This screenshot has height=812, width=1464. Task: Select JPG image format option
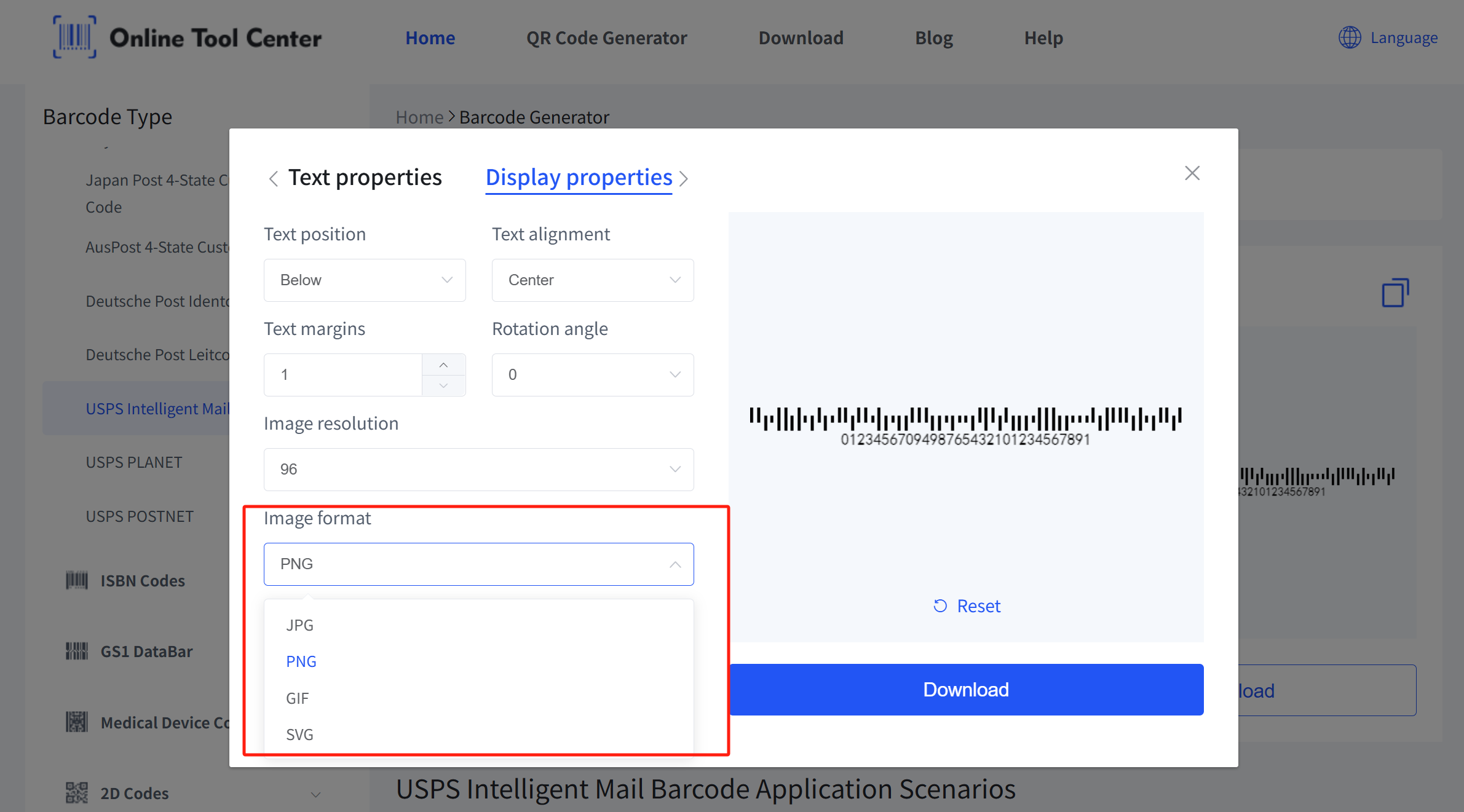click(x=478, y=625)
